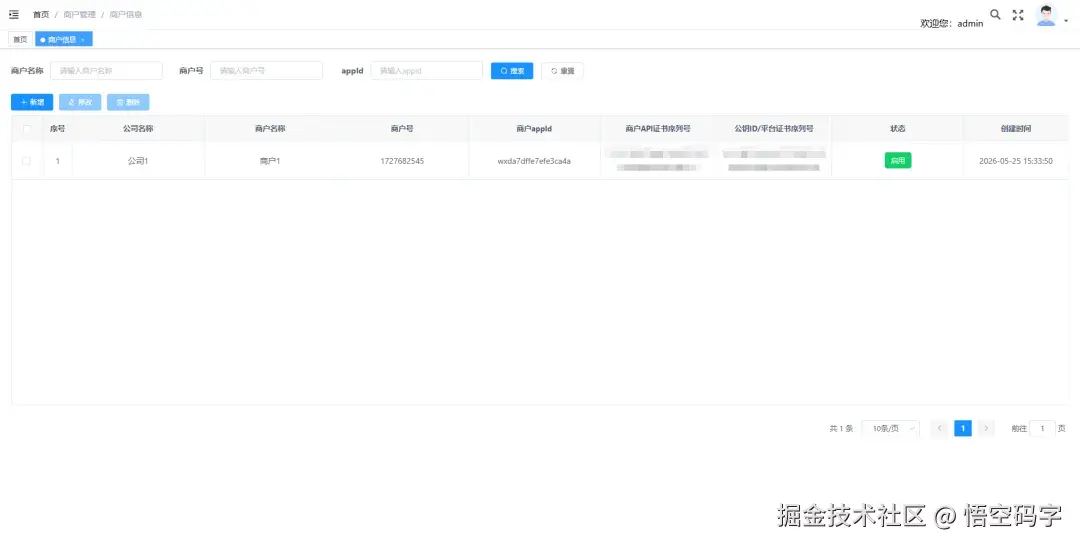Check the select-all header checkbox
1080x547 pixels.
coord(27,129)
